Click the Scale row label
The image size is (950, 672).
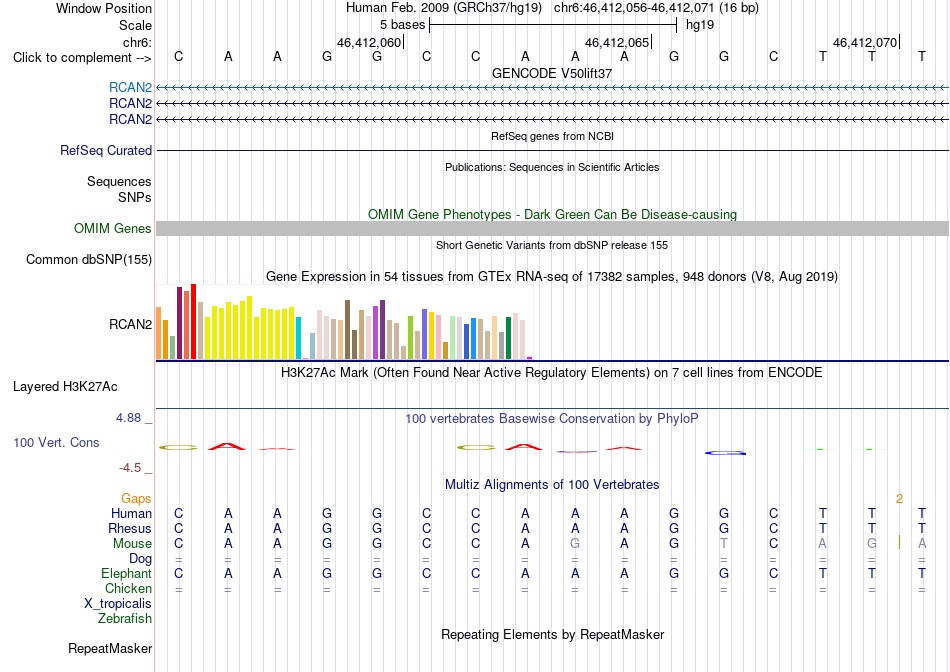point(136,25)
